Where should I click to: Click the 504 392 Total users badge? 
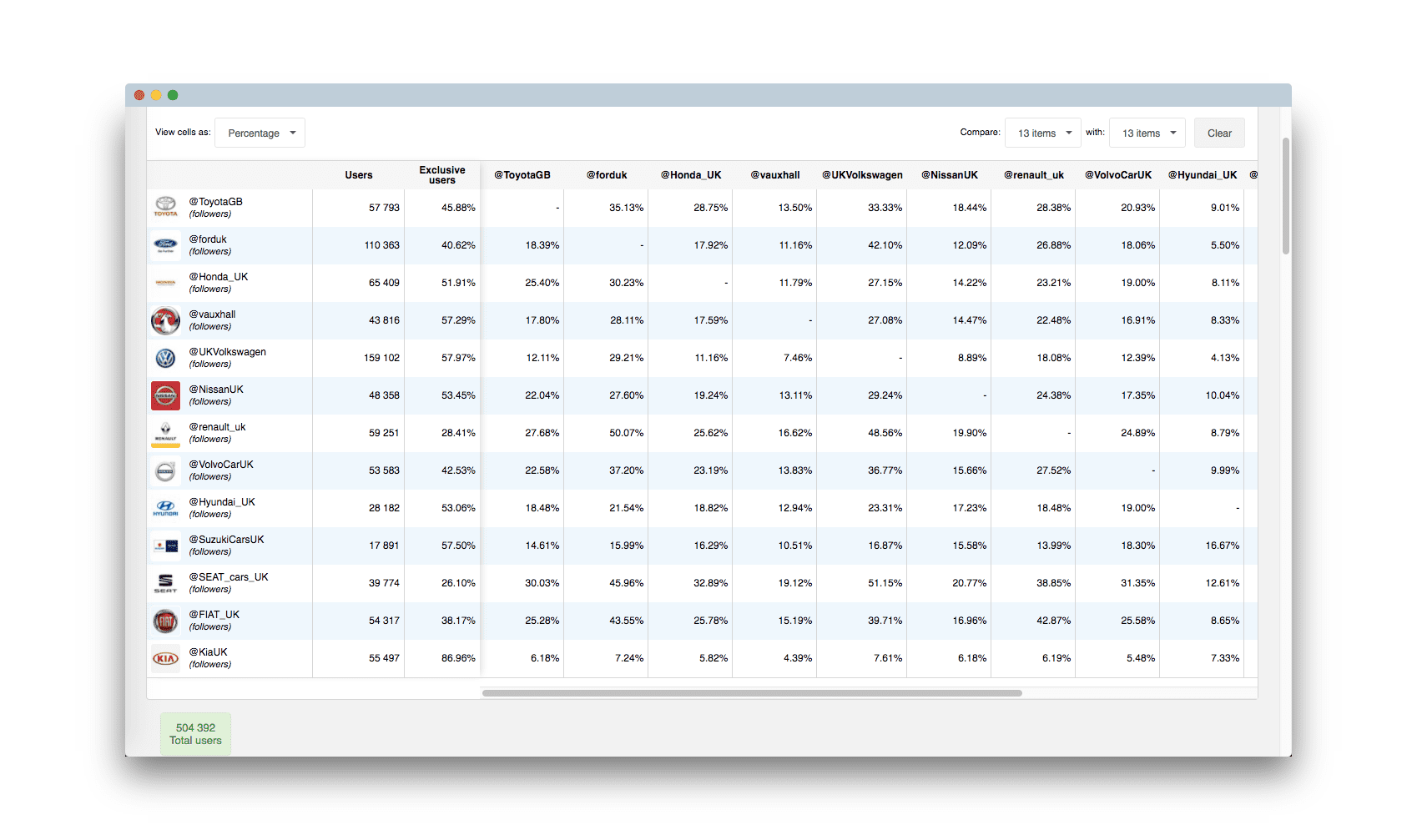pyautogui.click(x=195, y=734)
